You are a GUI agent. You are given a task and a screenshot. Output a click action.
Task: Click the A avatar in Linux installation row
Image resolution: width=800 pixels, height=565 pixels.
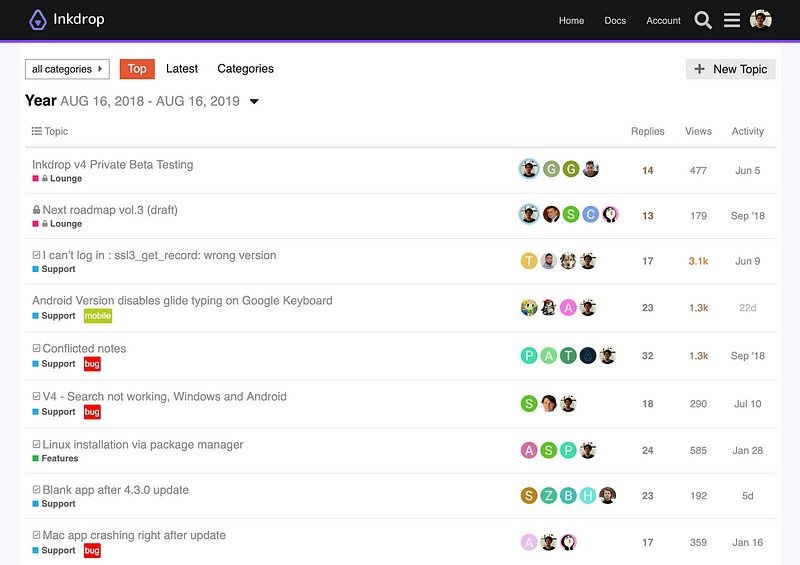pos(529,450)
